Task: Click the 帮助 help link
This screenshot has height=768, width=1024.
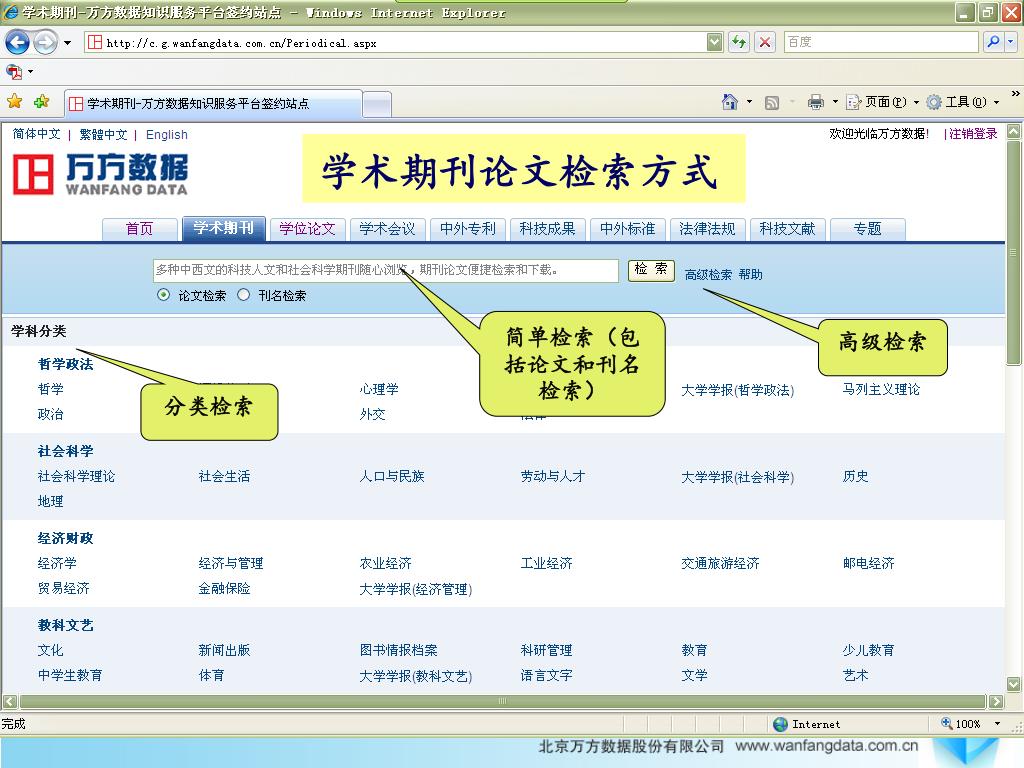Action: click(x=751, y=274)
